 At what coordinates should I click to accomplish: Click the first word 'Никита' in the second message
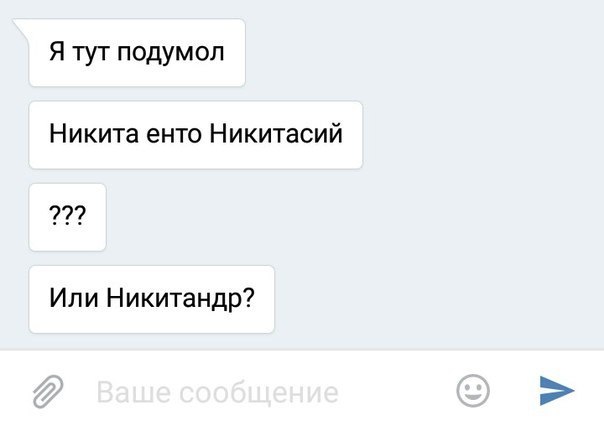click(94, 134)
